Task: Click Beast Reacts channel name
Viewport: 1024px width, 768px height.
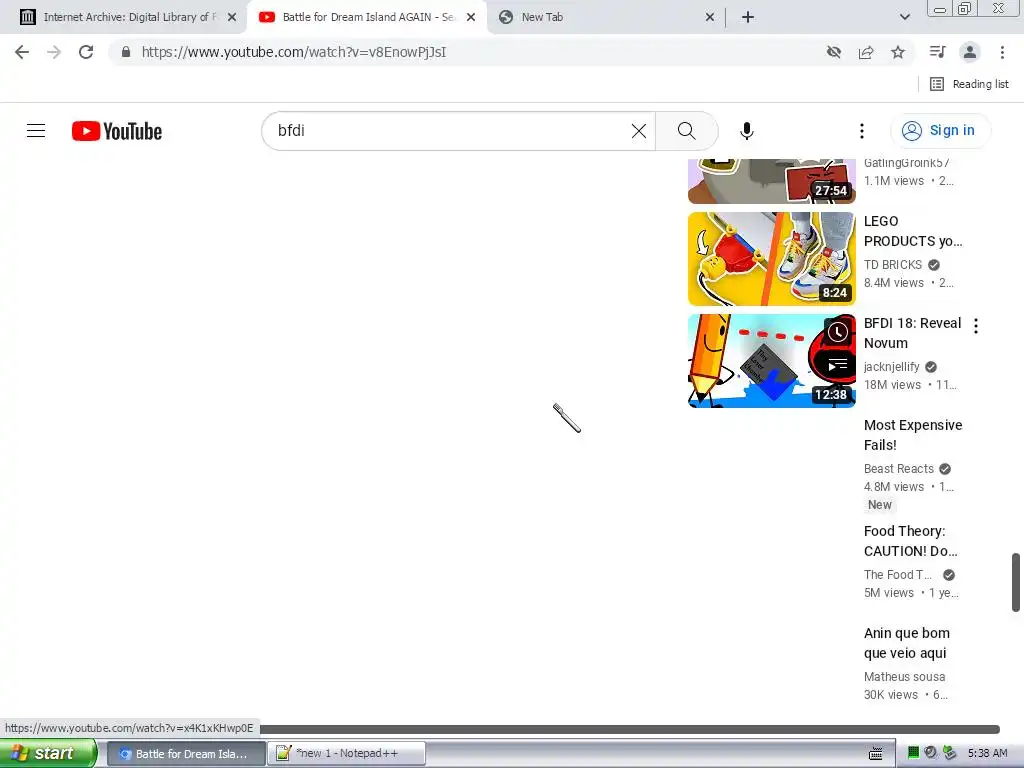Action: click(x=899, y=469)
